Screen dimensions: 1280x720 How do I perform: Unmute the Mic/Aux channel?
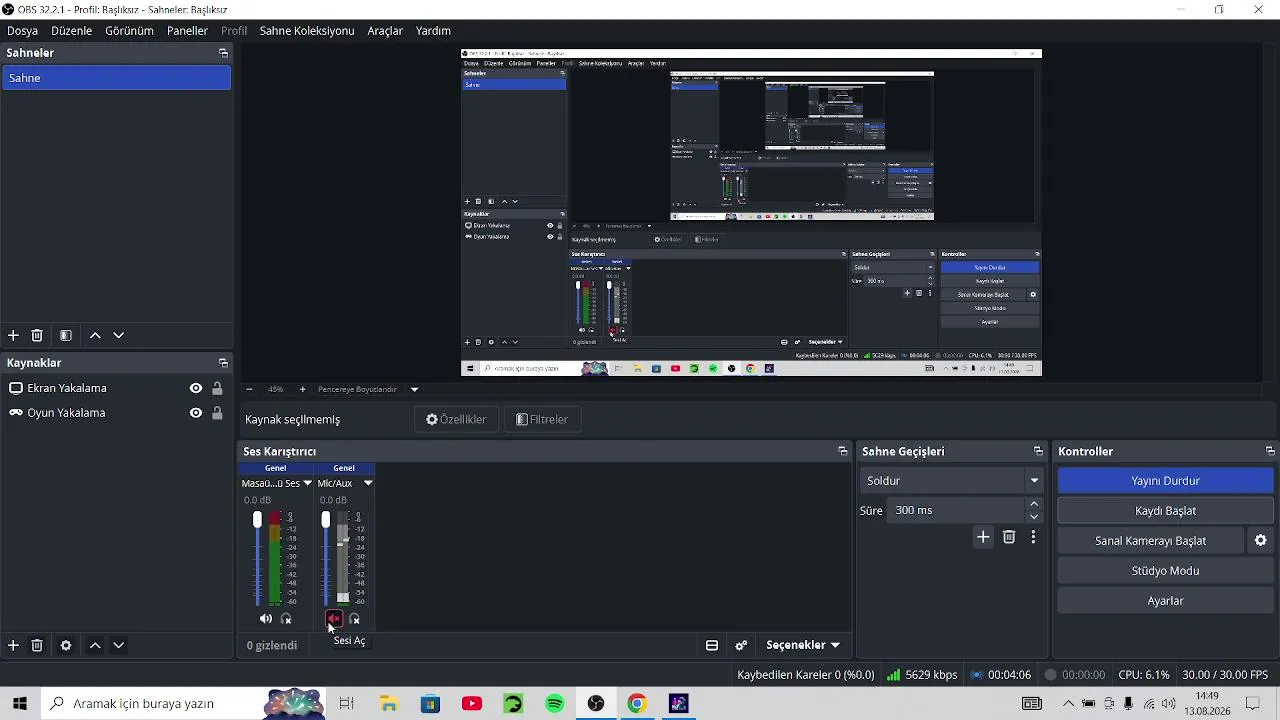[334, 619]
